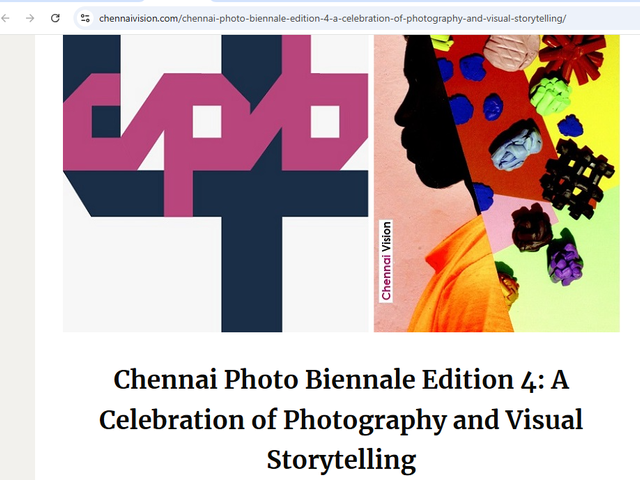Screen dimensions: 640x480
Task: Open the silhouette portrait collage image
Action: click(497, 183)
